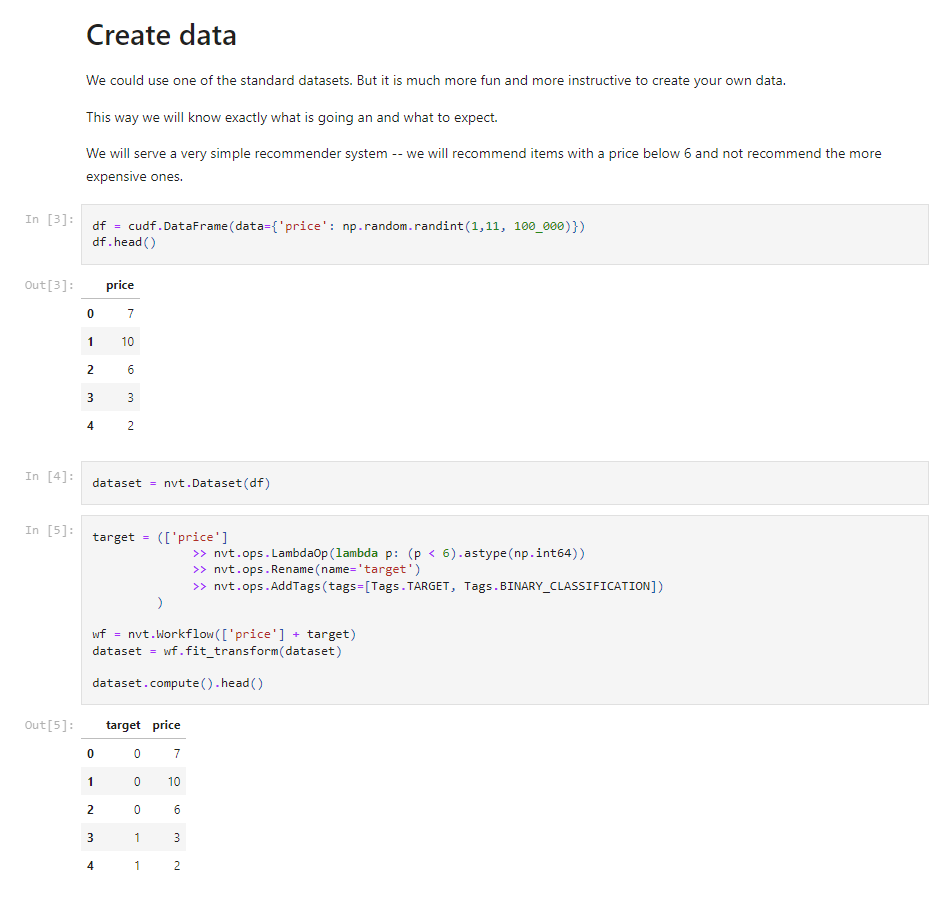Screen dimensions: 950x900
Task: Click price value 6 in Out[3] table
Action: pyautogui.click(x=130, y=370)
